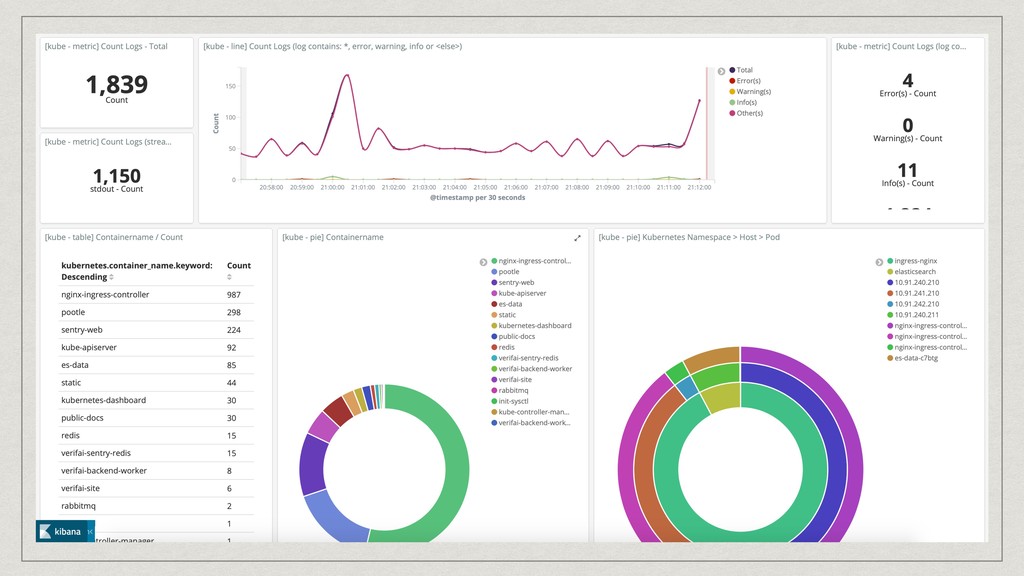Click the Warning(s) - Count metric label
Viewport: 1024px width, 576px height.
(908, 138)
